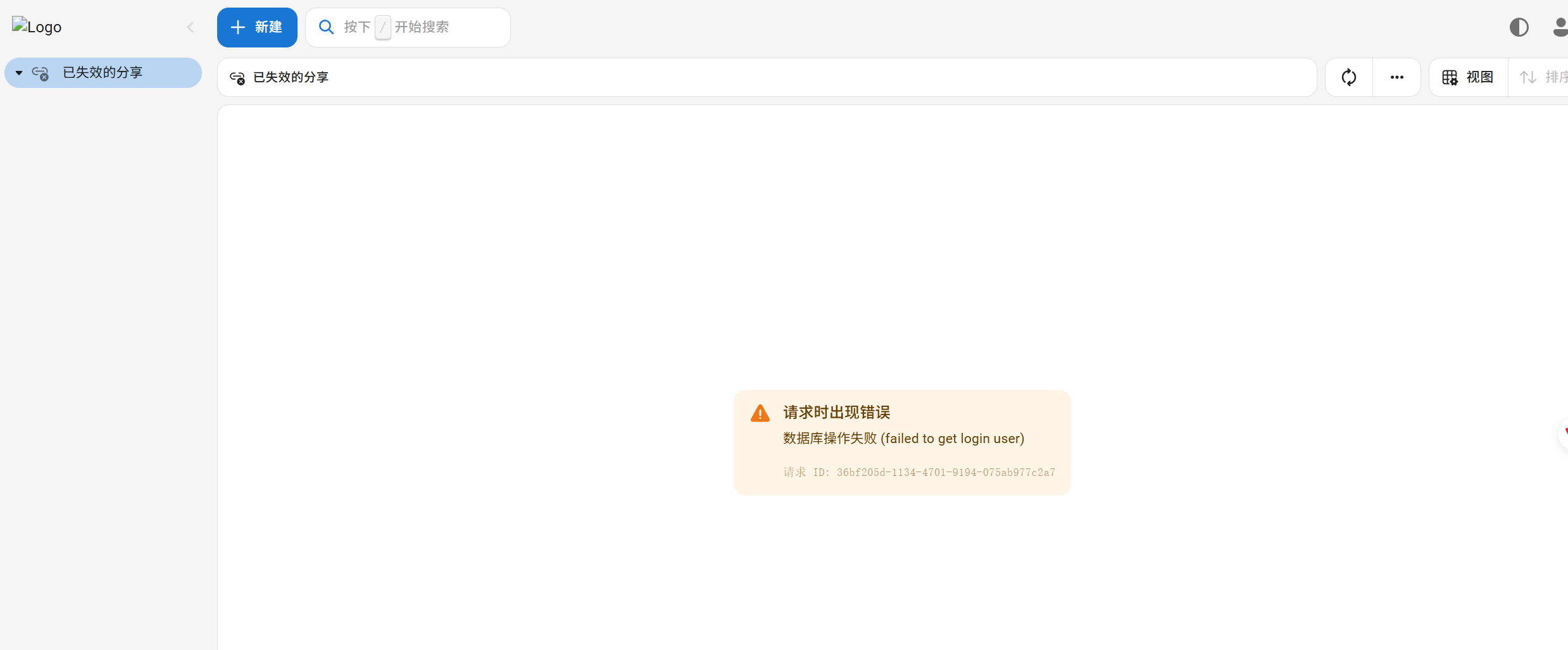This screenshot has width=1568, height=650.
Task: Click the view settings grid icon
Action: tap(1451, 77)
